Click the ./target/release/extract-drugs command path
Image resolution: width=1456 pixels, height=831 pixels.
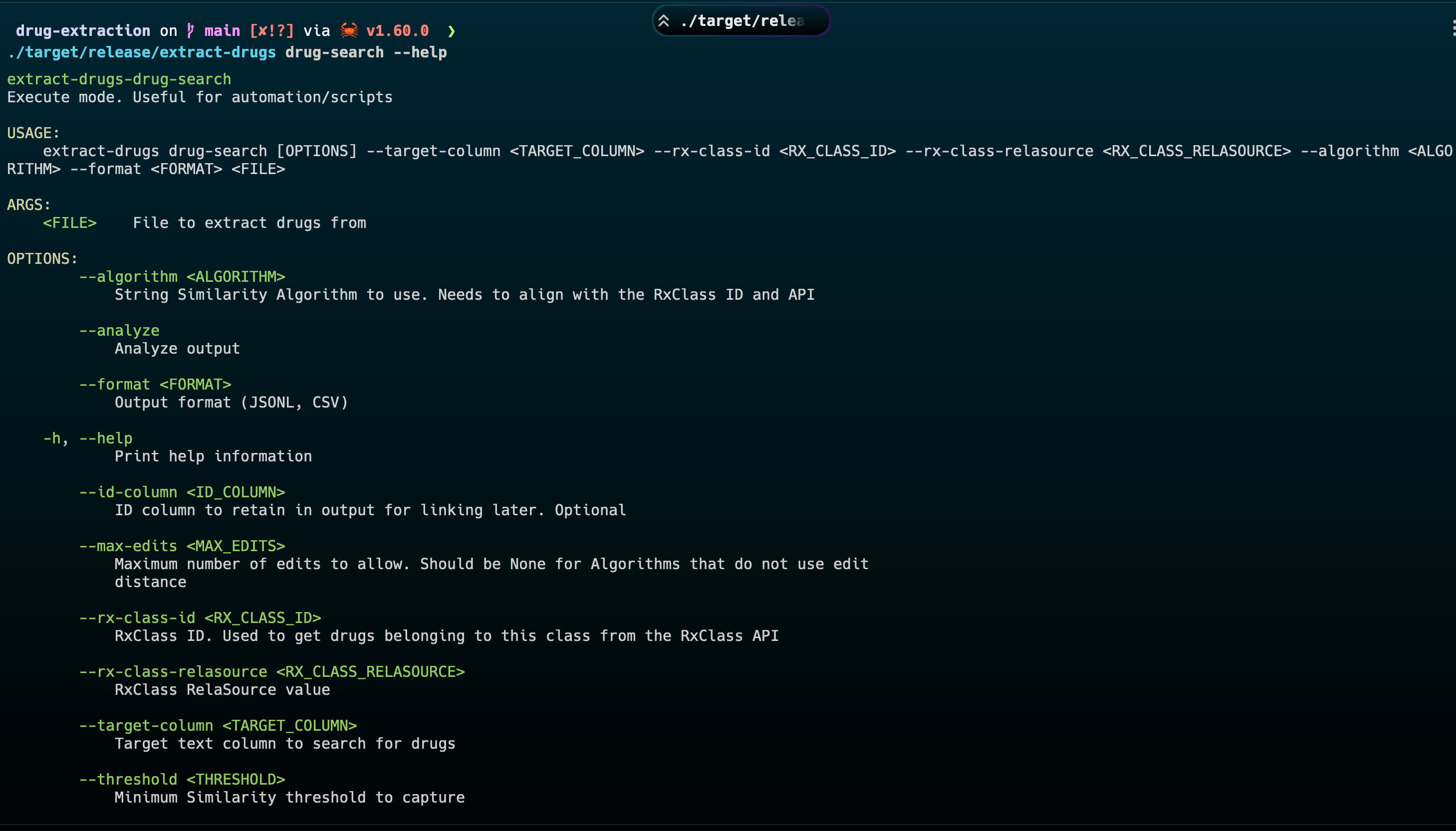142,52
